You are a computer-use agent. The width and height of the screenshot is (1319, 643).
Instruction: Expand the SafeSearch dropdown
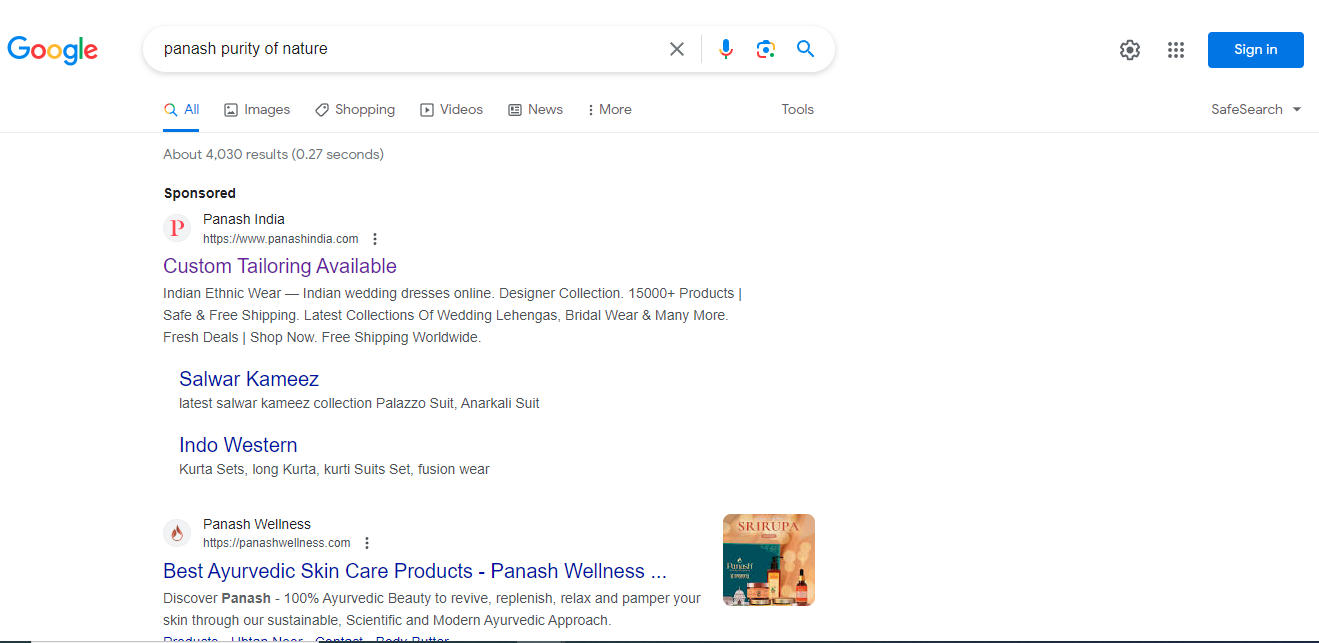point(1256,109)
